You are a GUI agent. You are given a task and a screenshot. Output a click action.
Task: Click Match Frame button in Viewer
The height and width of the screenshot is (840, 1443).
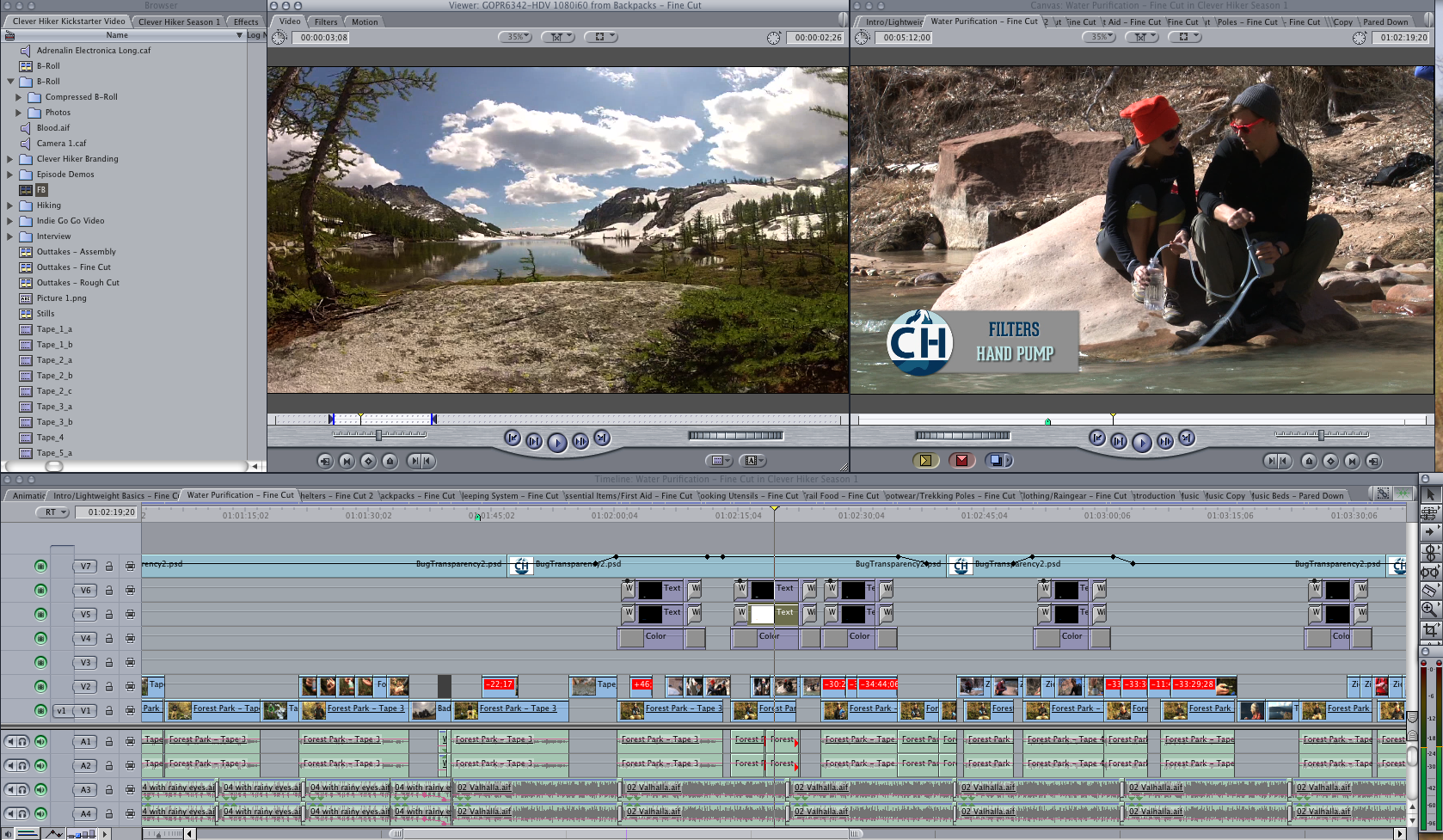click(325, 462)
